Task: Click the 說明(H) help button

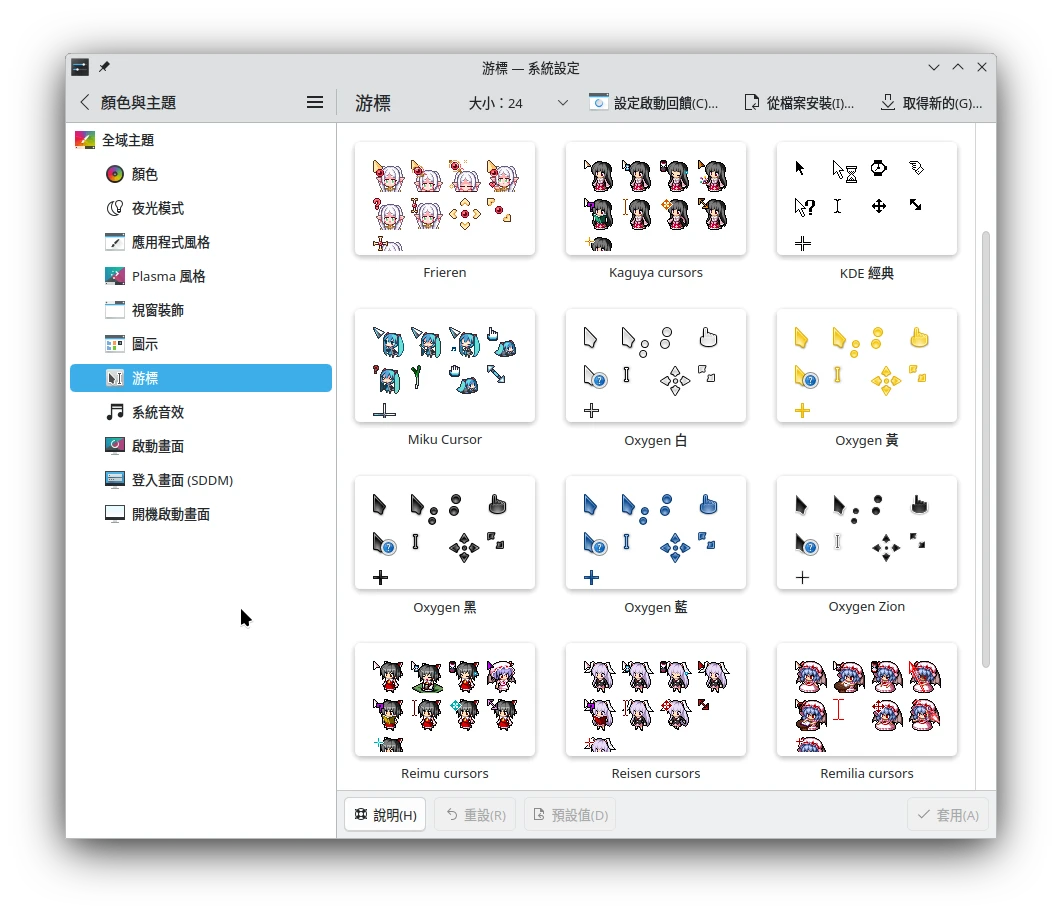Action: tap(385, 814)
